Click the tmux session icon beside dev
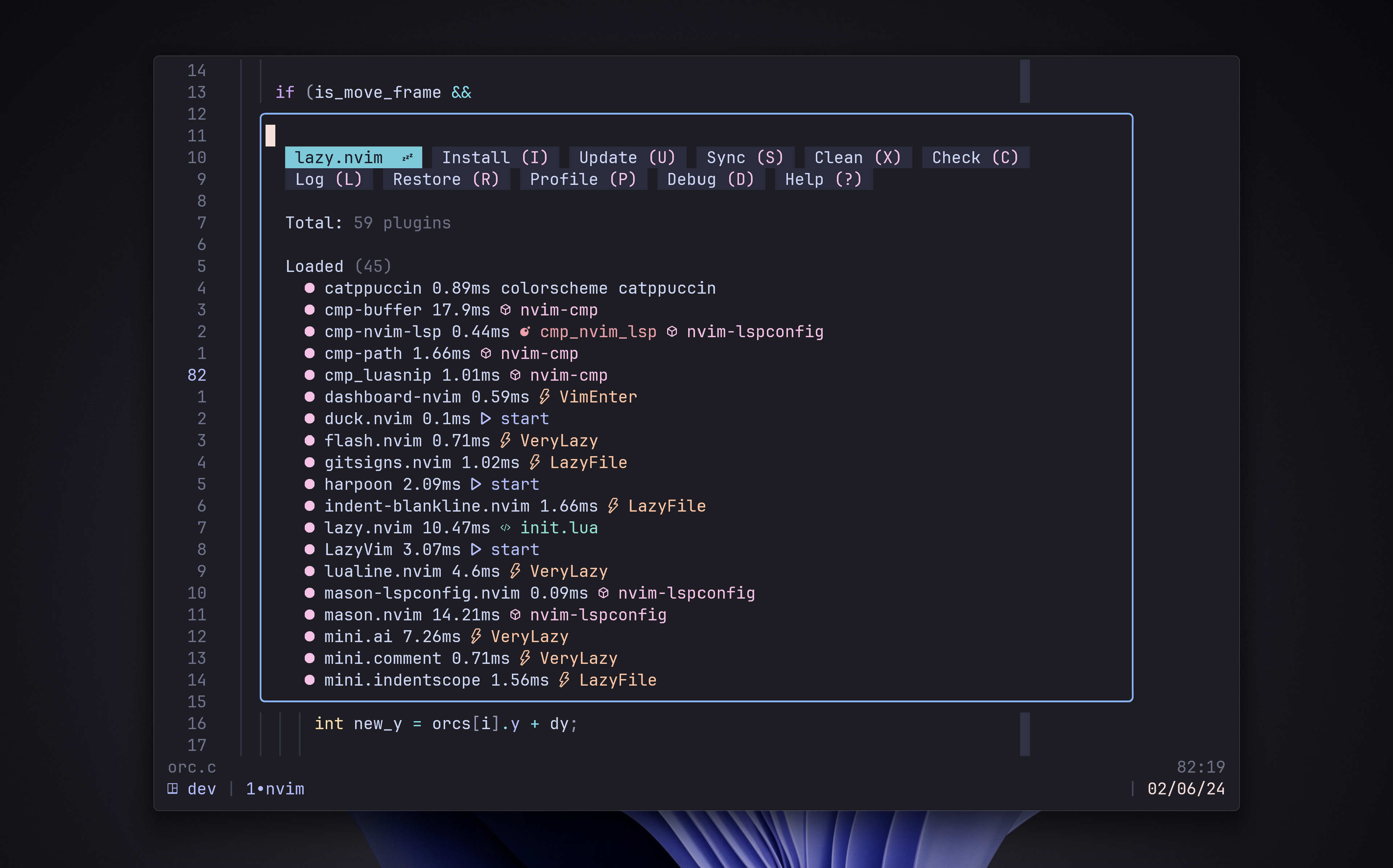The image size is (1393, 868). 172,788
